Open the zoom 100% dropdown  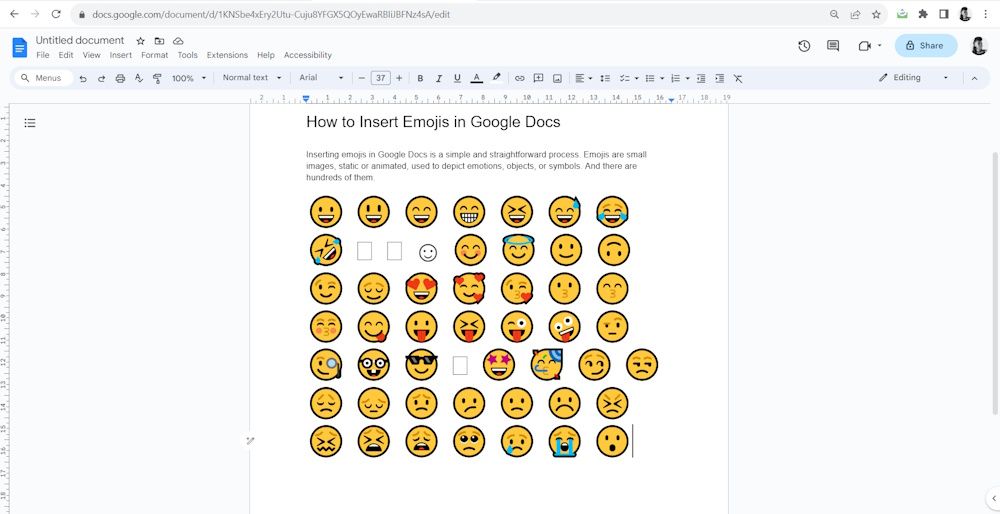[189, 78]
